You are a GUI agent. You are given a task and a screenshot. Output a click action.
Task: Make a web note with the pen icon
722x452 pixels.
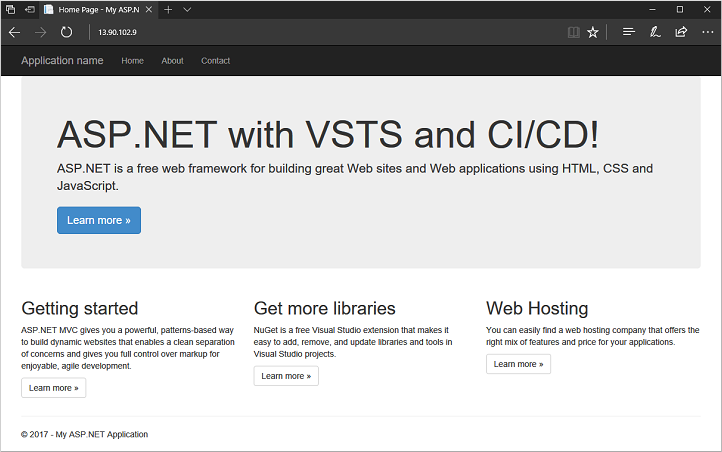(655, 32)
